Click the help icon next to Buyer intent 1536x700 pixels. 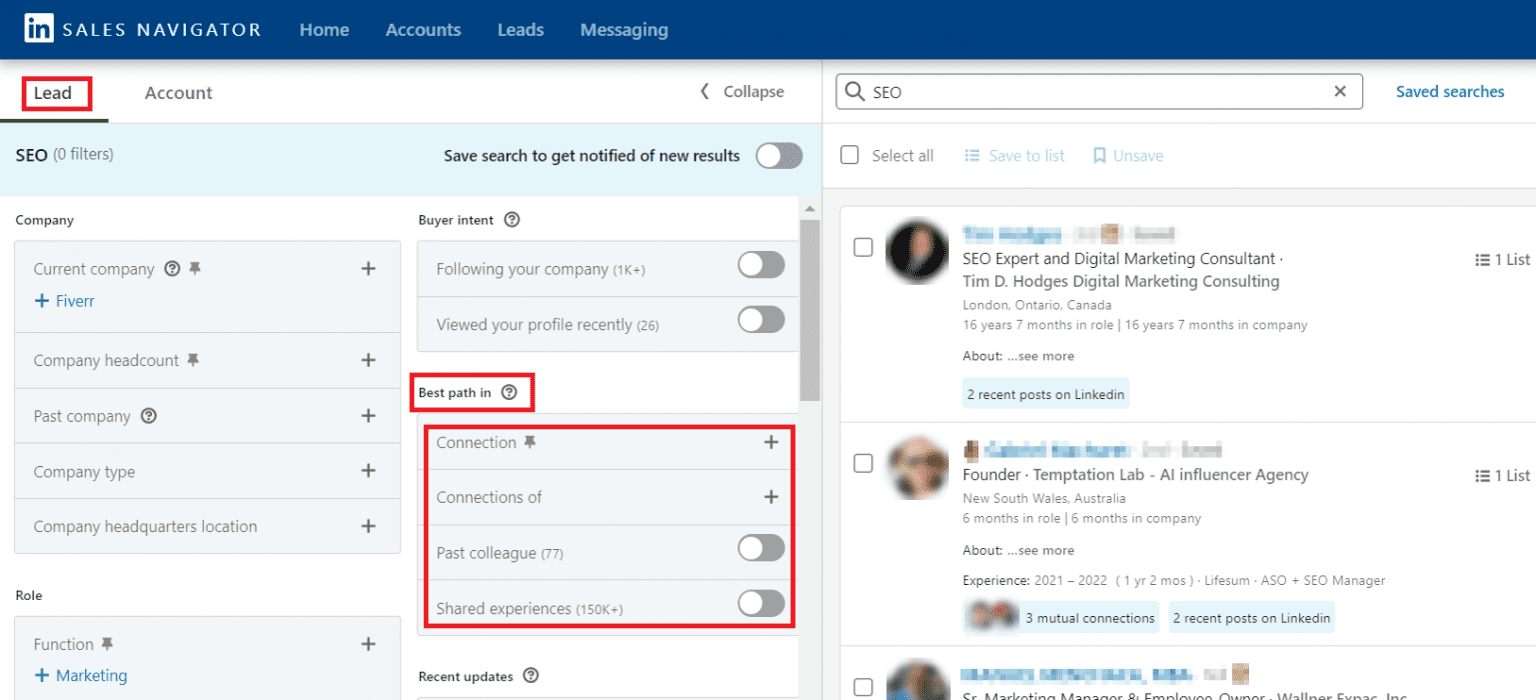(x=512, y=220)
